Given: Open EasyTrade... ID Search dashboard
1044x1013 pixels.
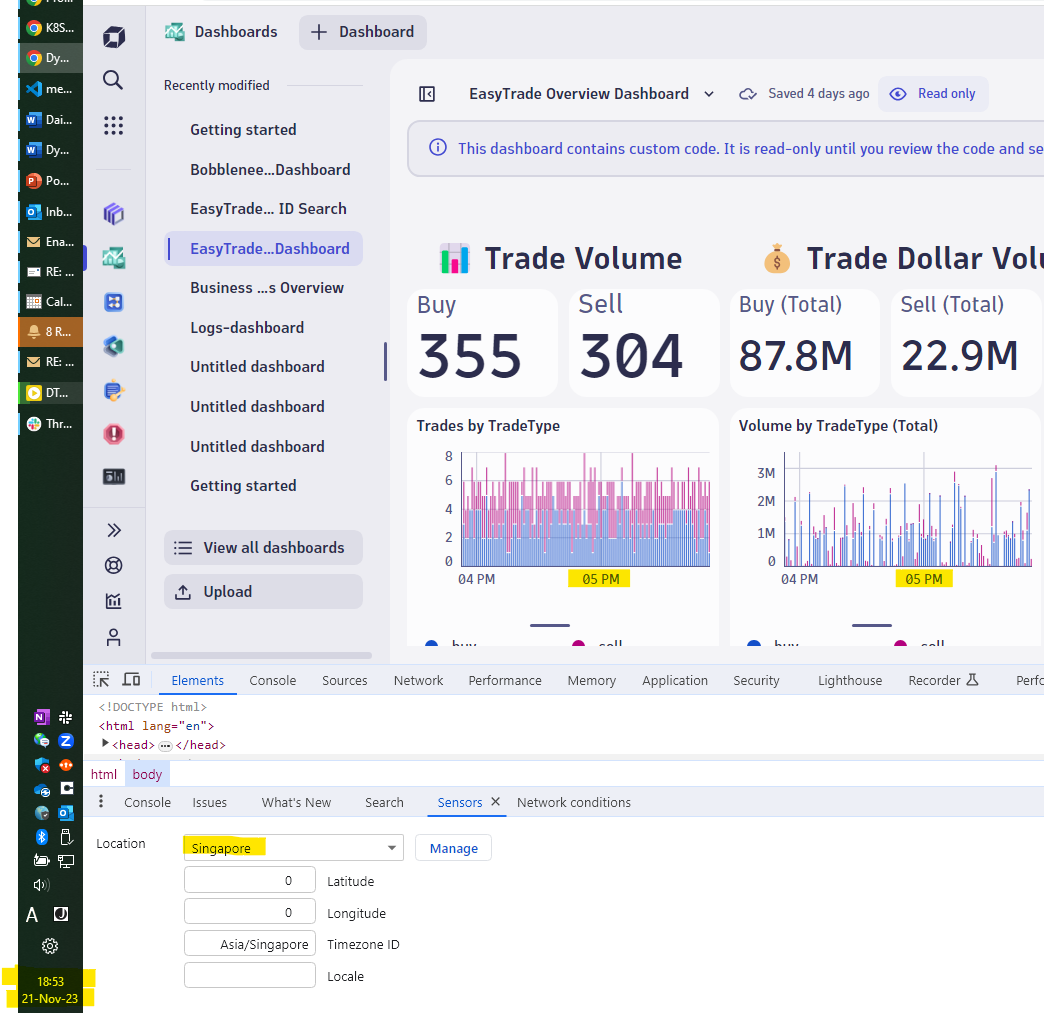Looking at the screenshot, I should point(268,209).
